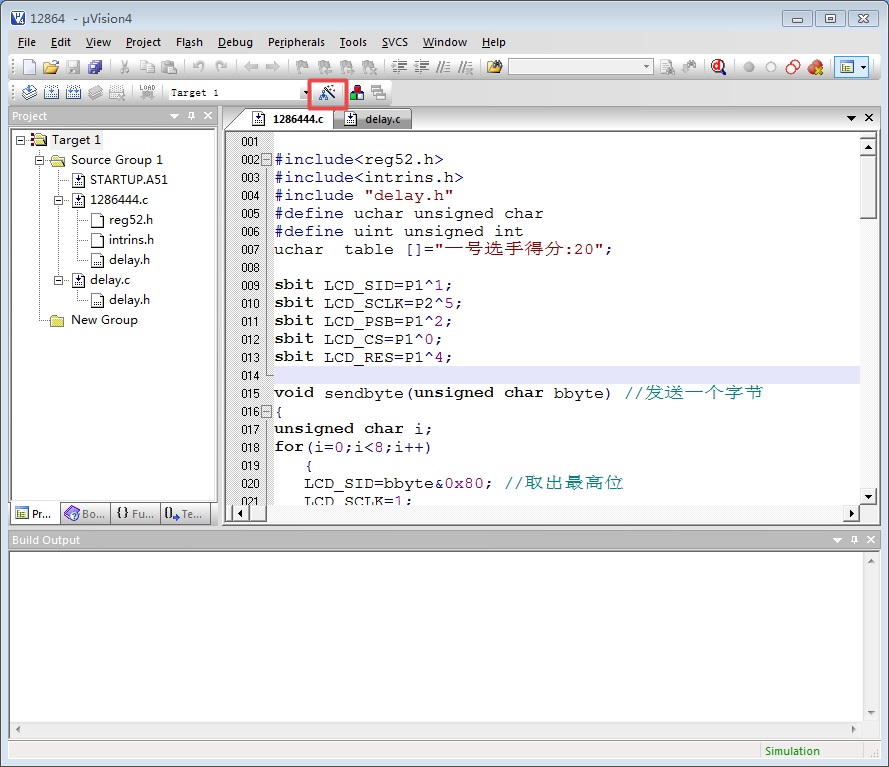The height and width of the screenshot is (767, 889).
Task: Pin the Project panel
Action: point(192,116)
